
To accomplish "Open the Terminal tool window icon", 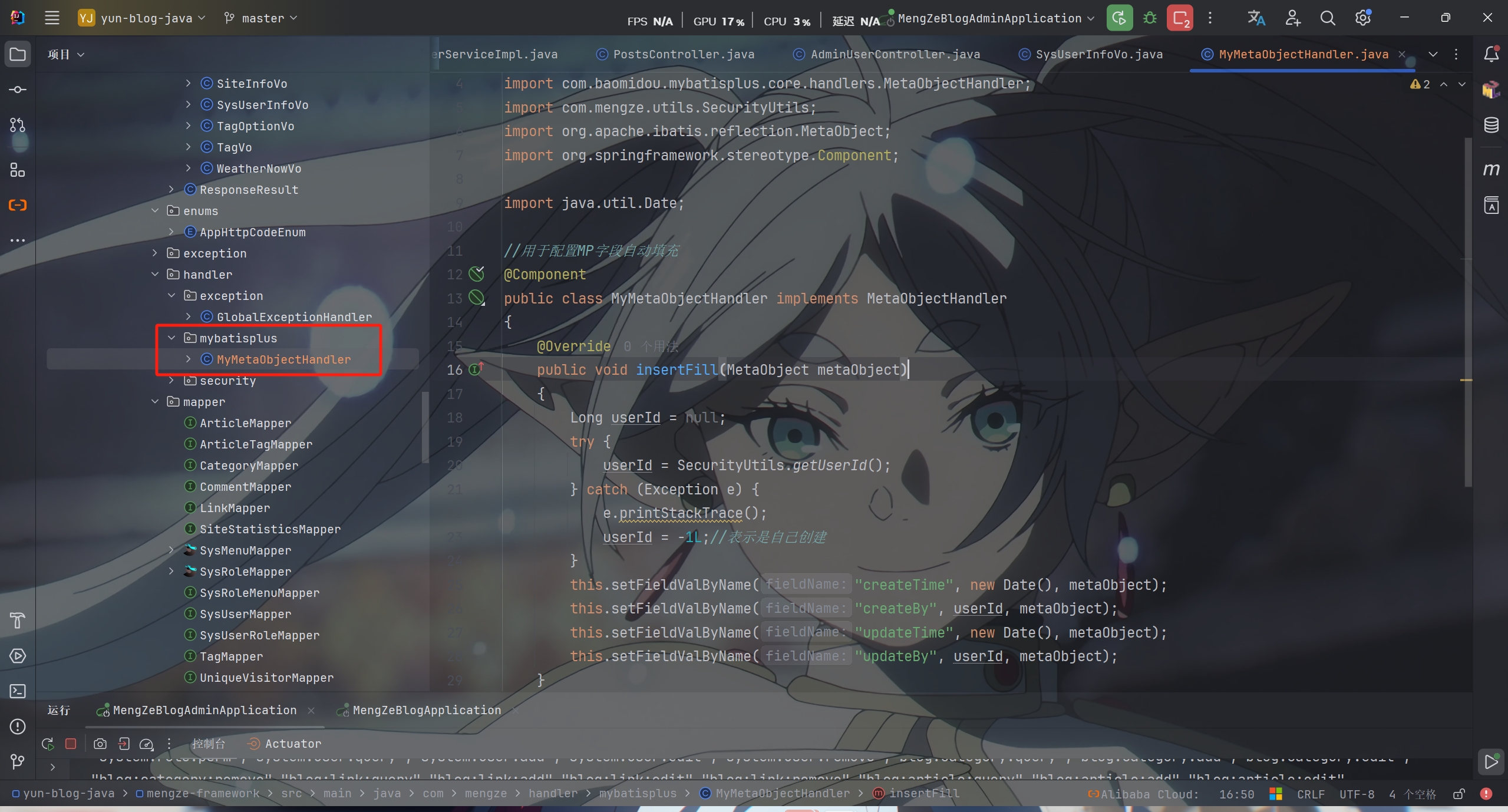I will click(x=18, y=691).
